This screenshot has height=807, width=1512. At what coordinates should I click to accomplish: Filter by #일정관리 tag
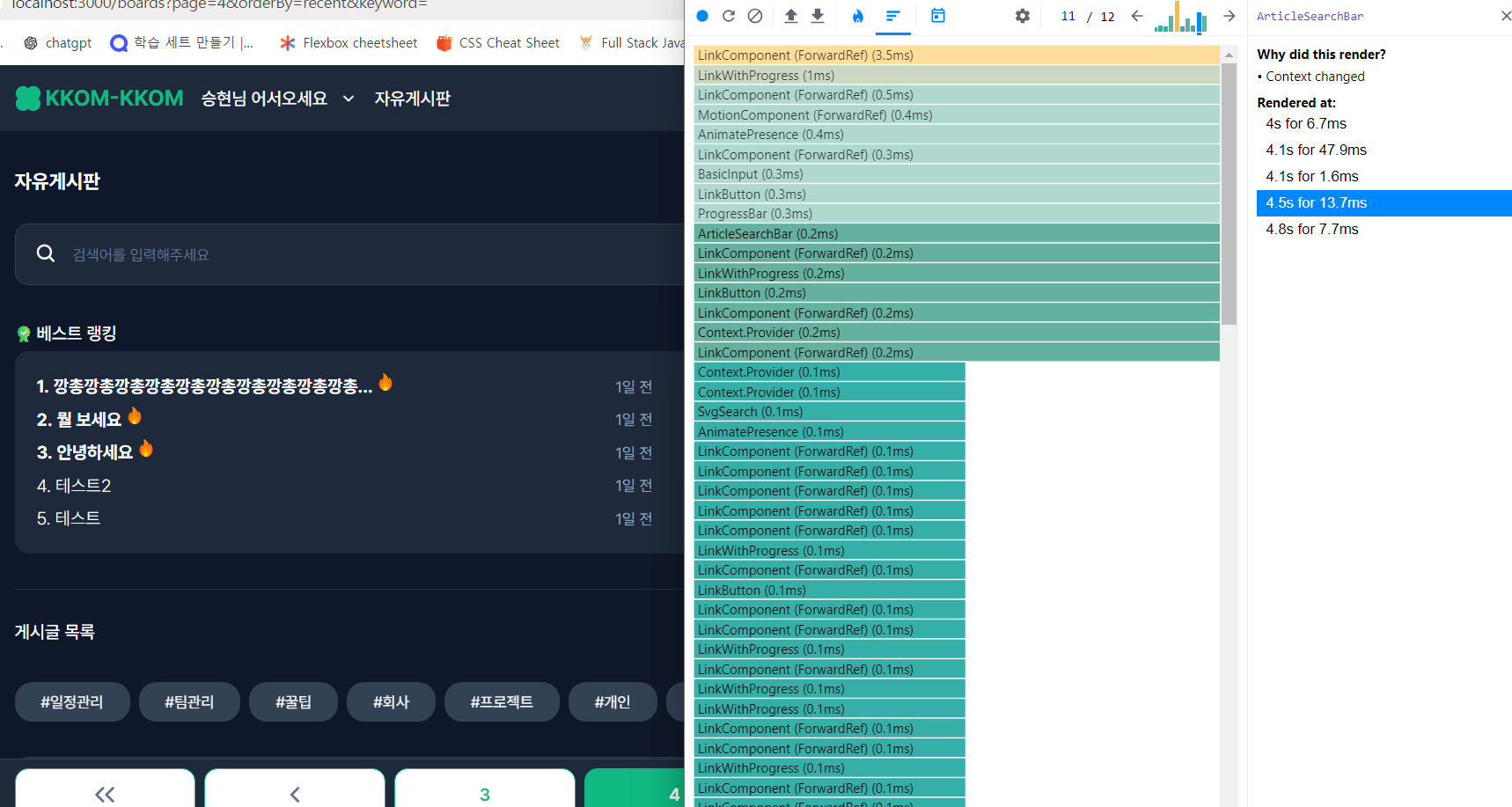(72, 702)
